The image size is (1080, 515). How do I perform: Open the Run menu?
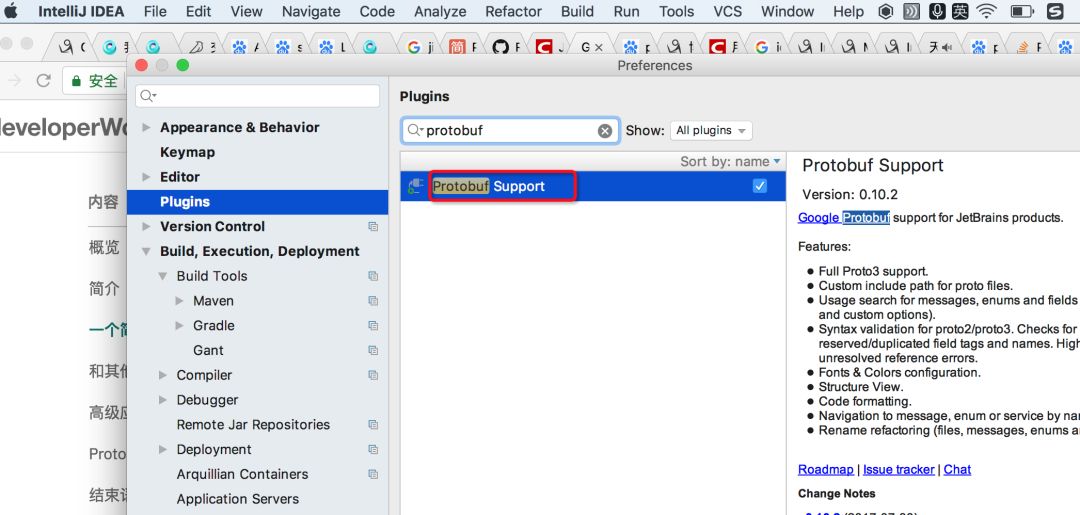click(626, 12)
